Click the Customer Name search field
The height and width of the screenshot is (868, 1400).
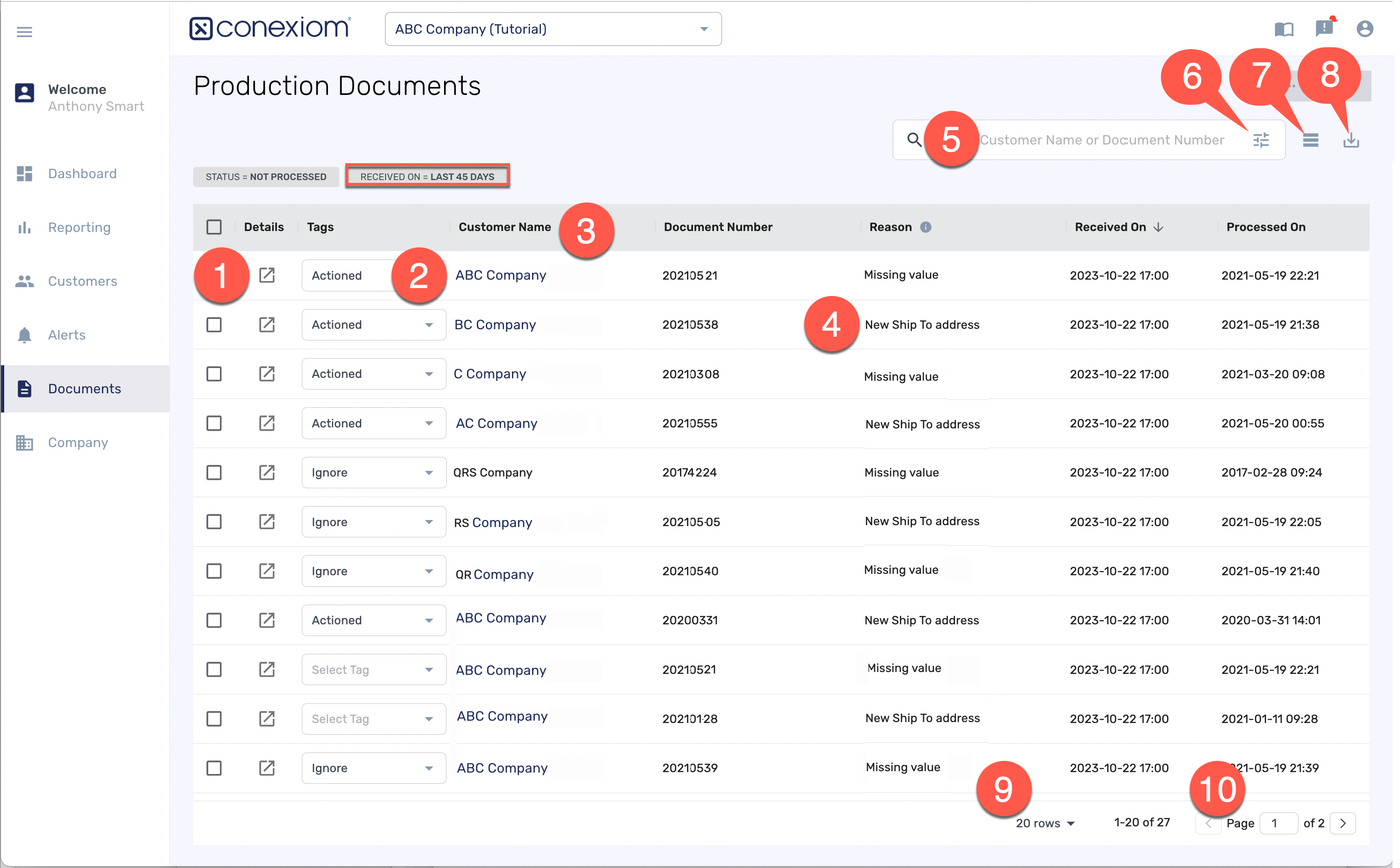1102,139
